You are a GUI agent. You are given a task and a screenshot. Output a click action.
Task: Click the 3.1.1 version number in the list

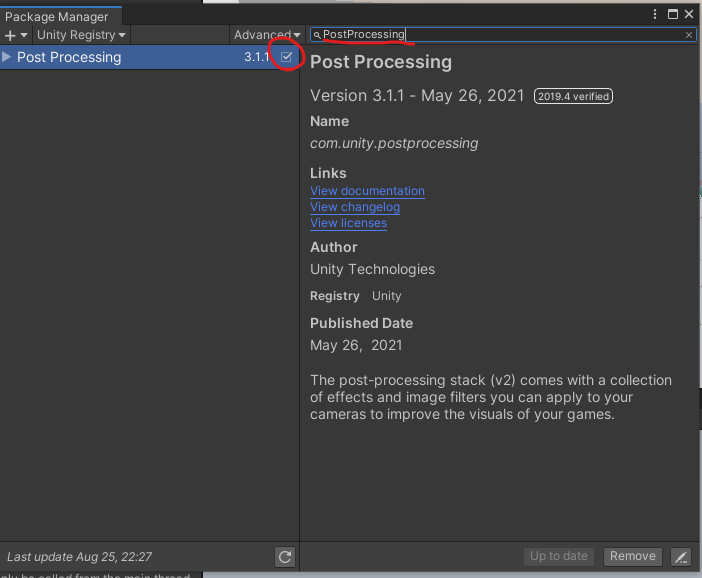pyautogui.click(x=257, y=57)
